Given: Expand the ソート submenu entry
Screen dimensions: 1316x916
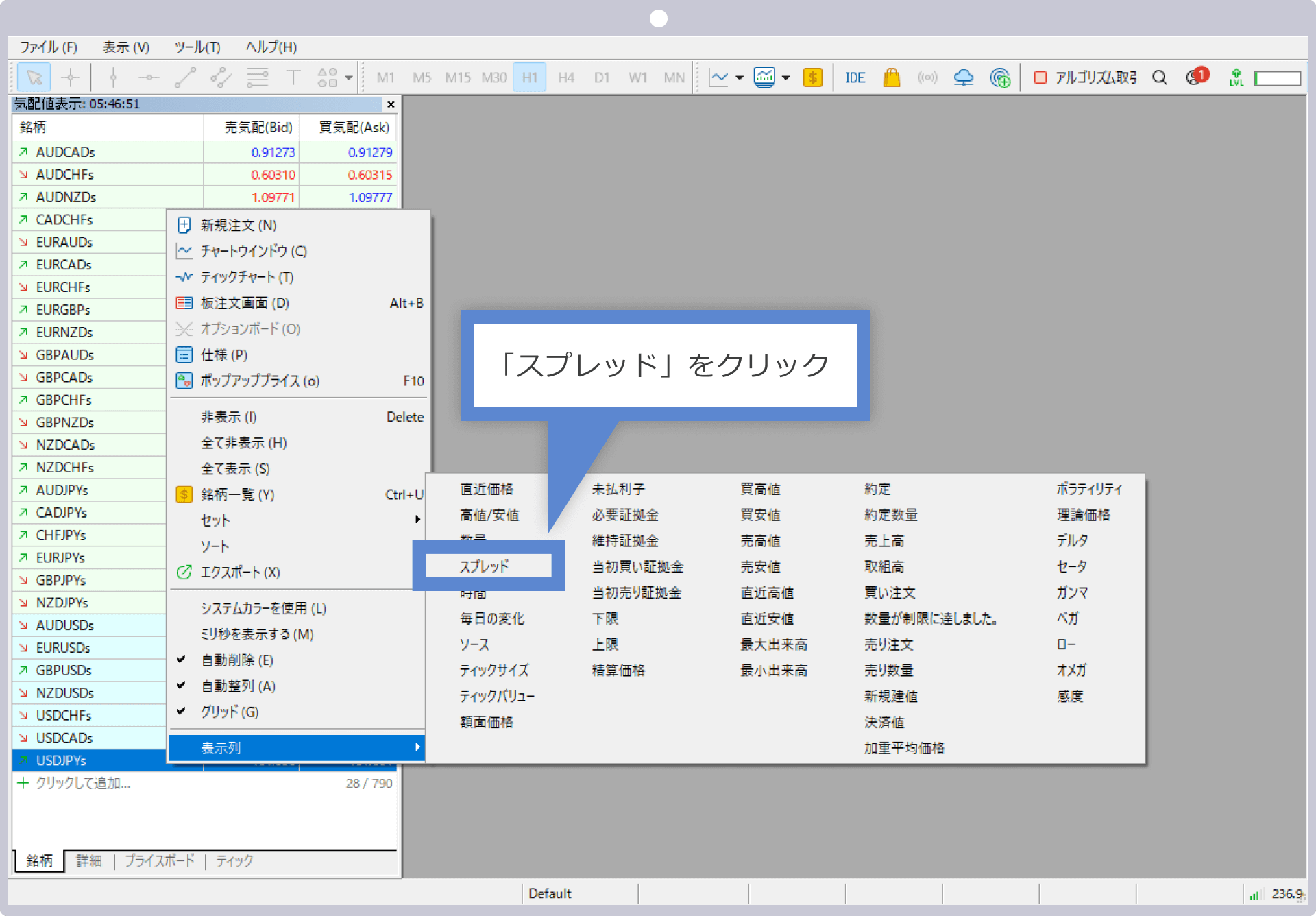Looking at the screenshot, I should (x=299, y=546).
